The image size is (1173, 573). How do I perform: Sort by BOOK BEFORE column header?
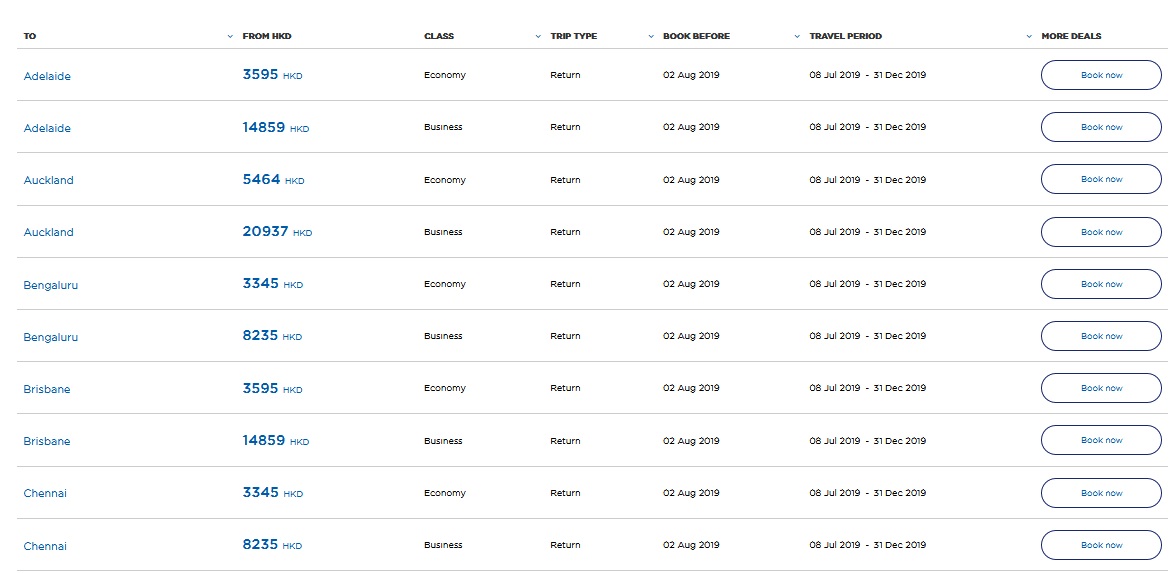(696, 36)
